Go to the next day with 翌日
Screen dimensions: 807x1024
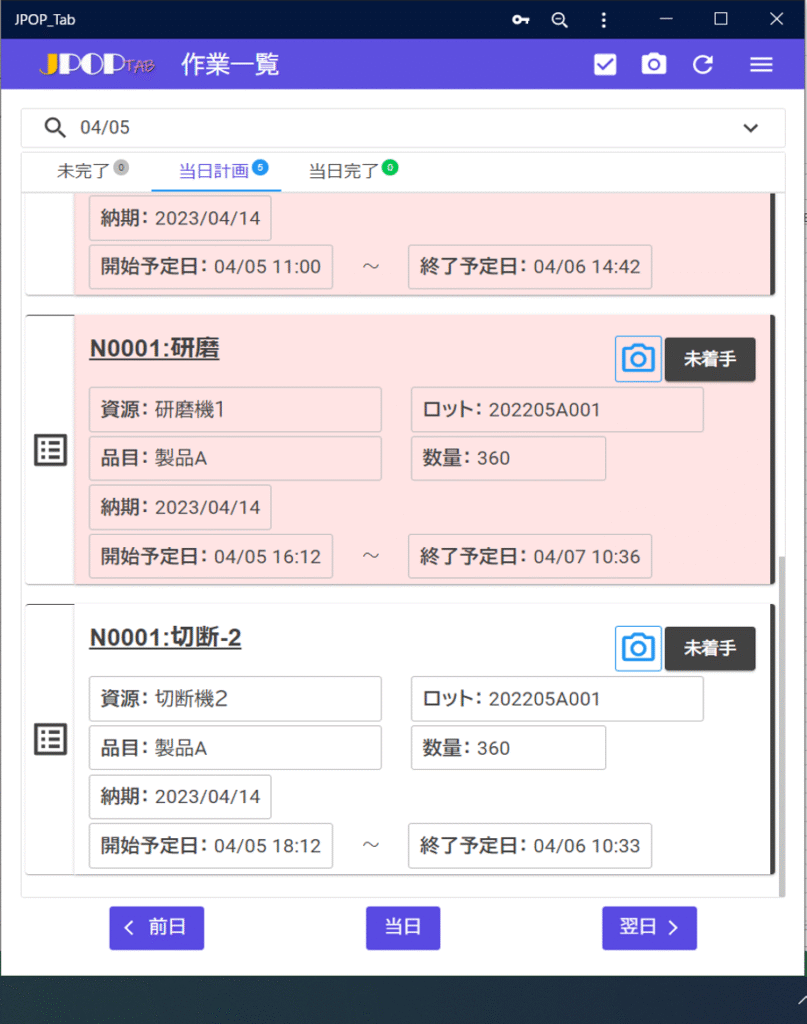(649, 928)
